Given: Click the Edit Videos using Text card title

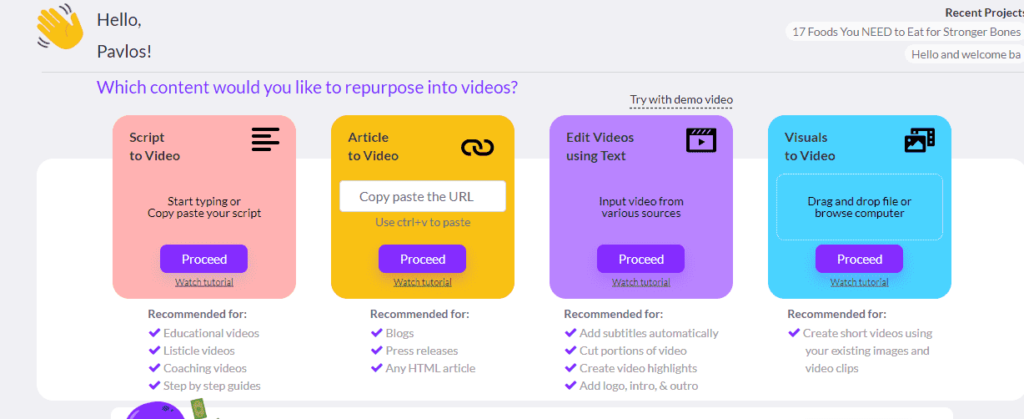Looking at the screenshot, I should pyautogui.click(x=600, y=146).
